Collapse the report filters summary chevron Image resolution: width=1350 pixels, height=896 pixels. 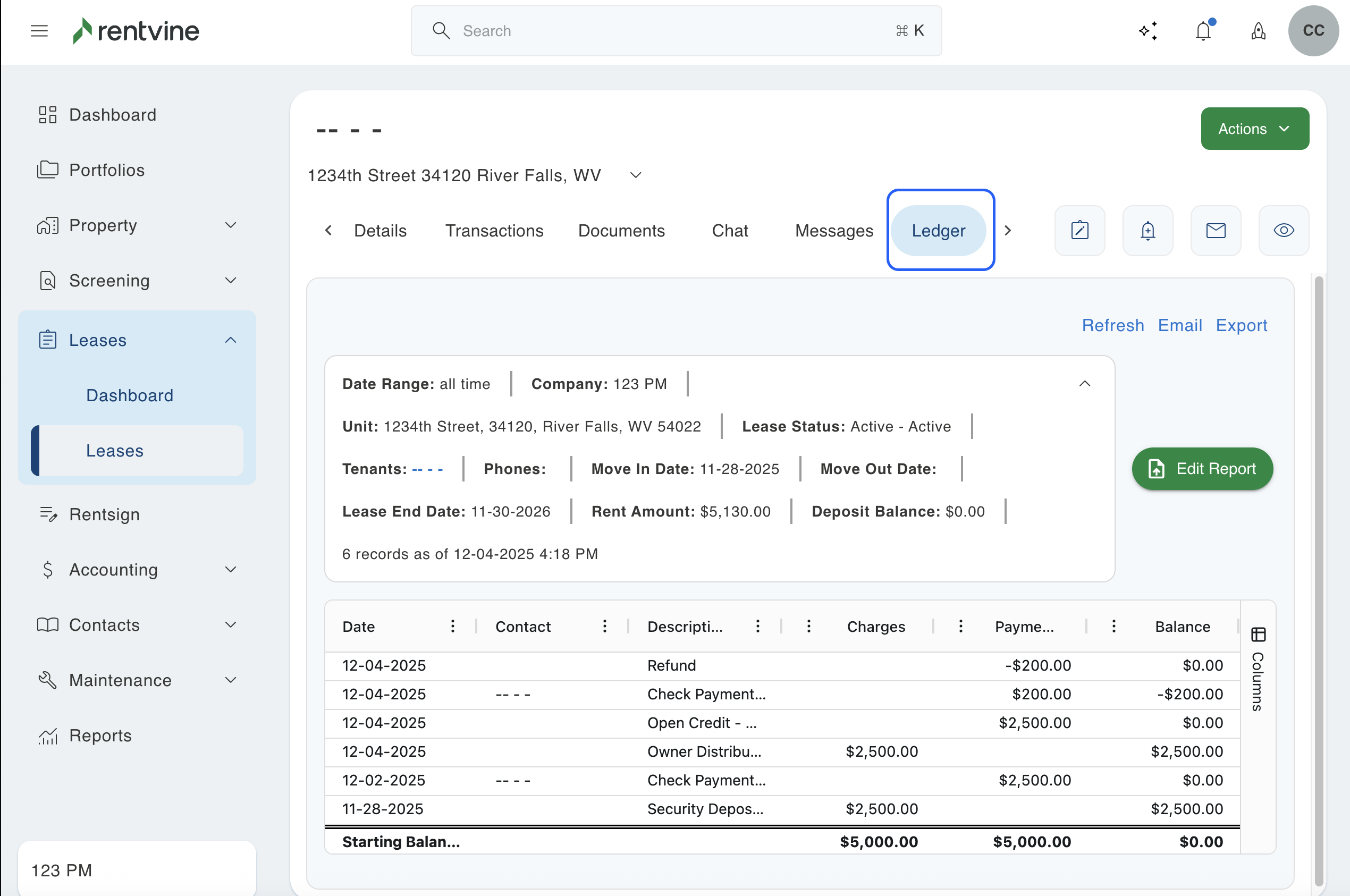tap(1085, 383)
